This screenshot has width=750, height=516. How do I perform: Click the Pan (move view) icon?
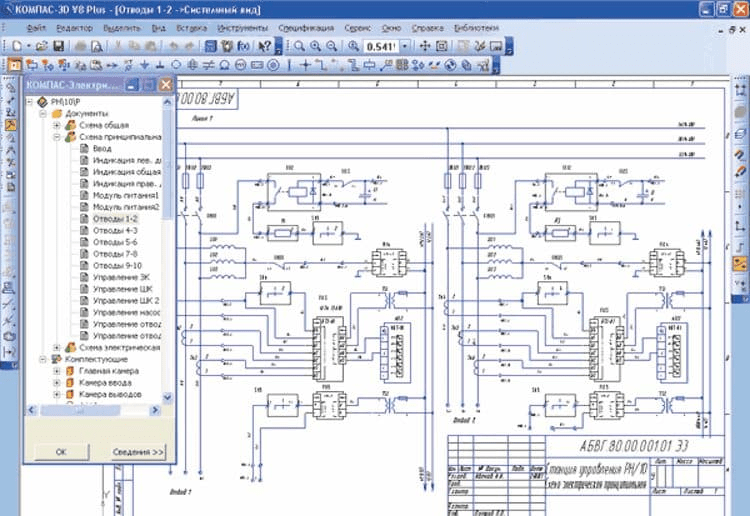tap(423, 46)
